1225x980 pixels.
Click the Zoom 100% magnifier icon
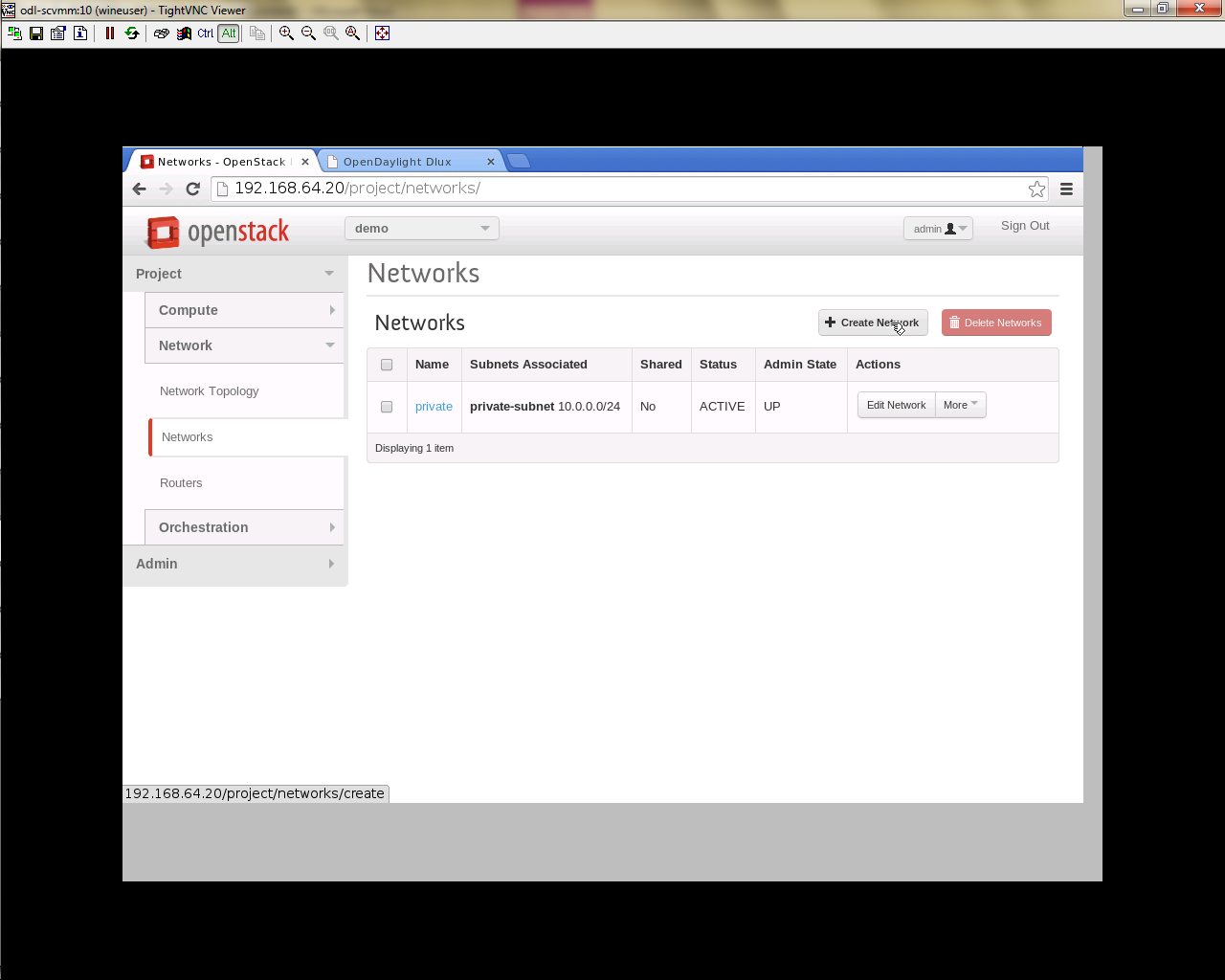pyautogui.click(x=331, y=33)
